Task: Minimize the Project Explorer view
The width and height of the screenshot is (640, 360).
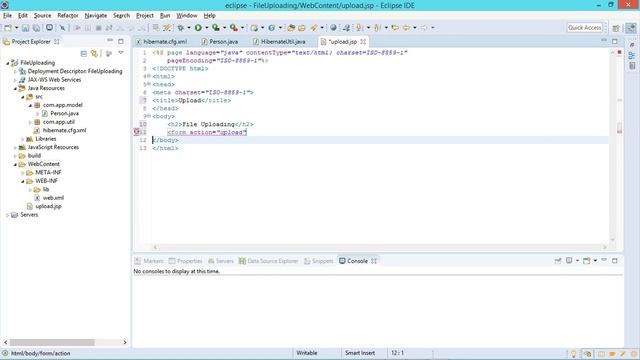Action: (x=110, y=41)
